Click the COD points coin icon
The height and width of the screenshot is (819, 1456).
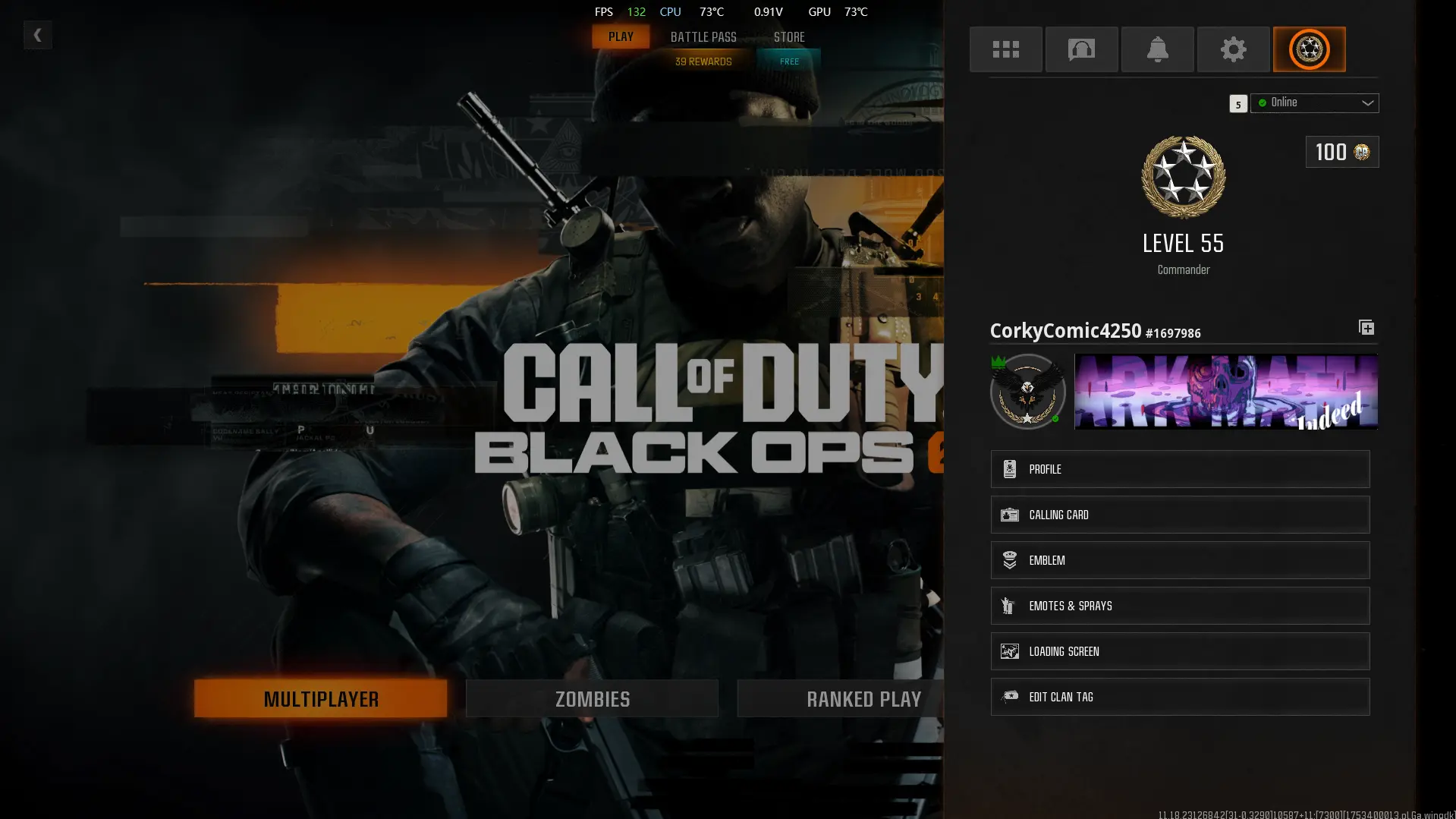(x=1362, y=152)
